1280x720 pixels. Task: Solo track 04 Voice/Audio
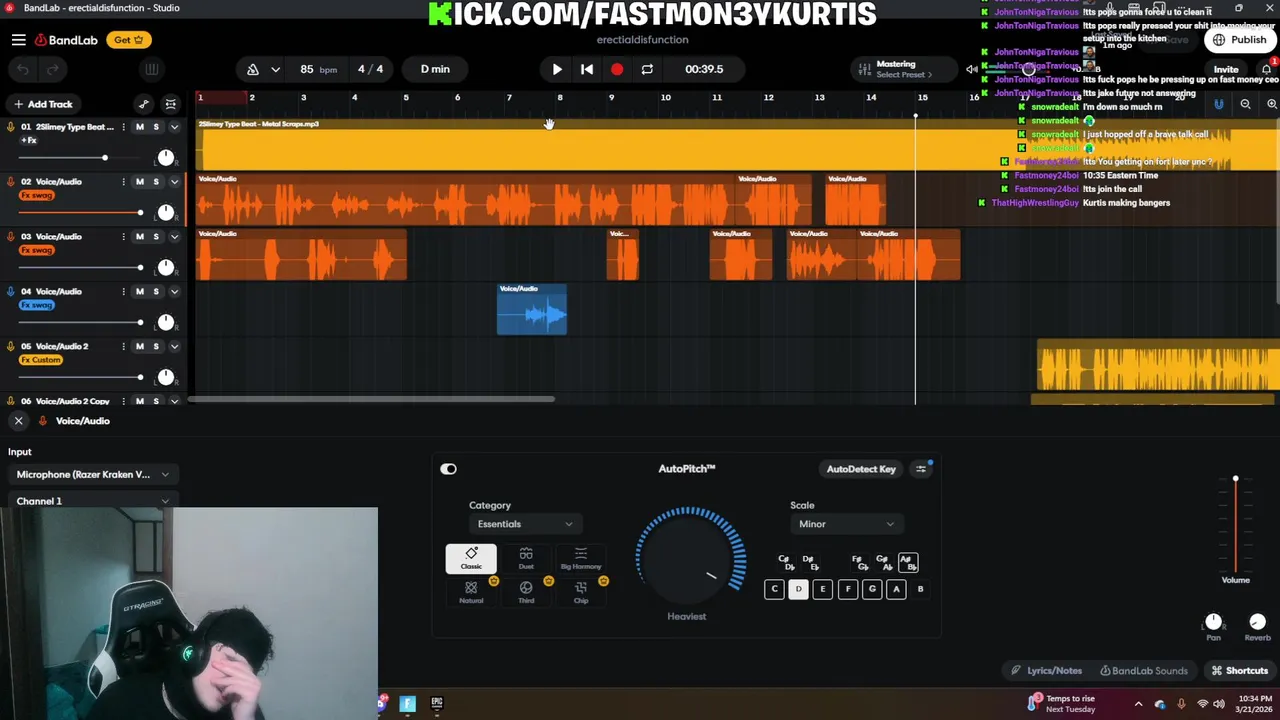(156, 292)
